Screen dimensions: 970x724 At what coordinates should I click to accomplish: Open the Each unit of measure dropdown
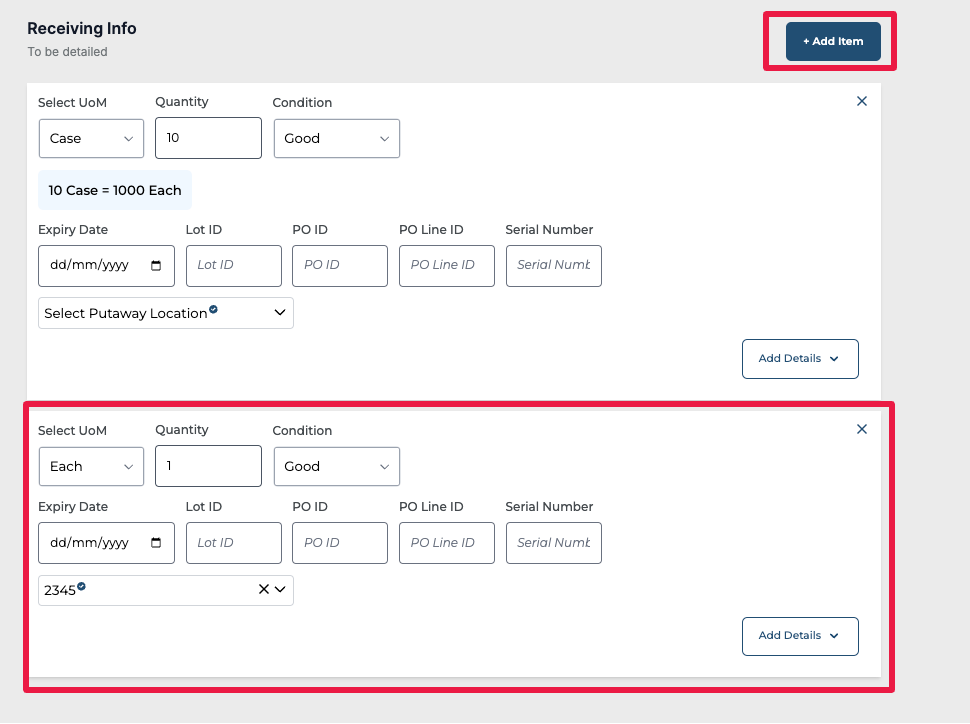coord(91,467)
